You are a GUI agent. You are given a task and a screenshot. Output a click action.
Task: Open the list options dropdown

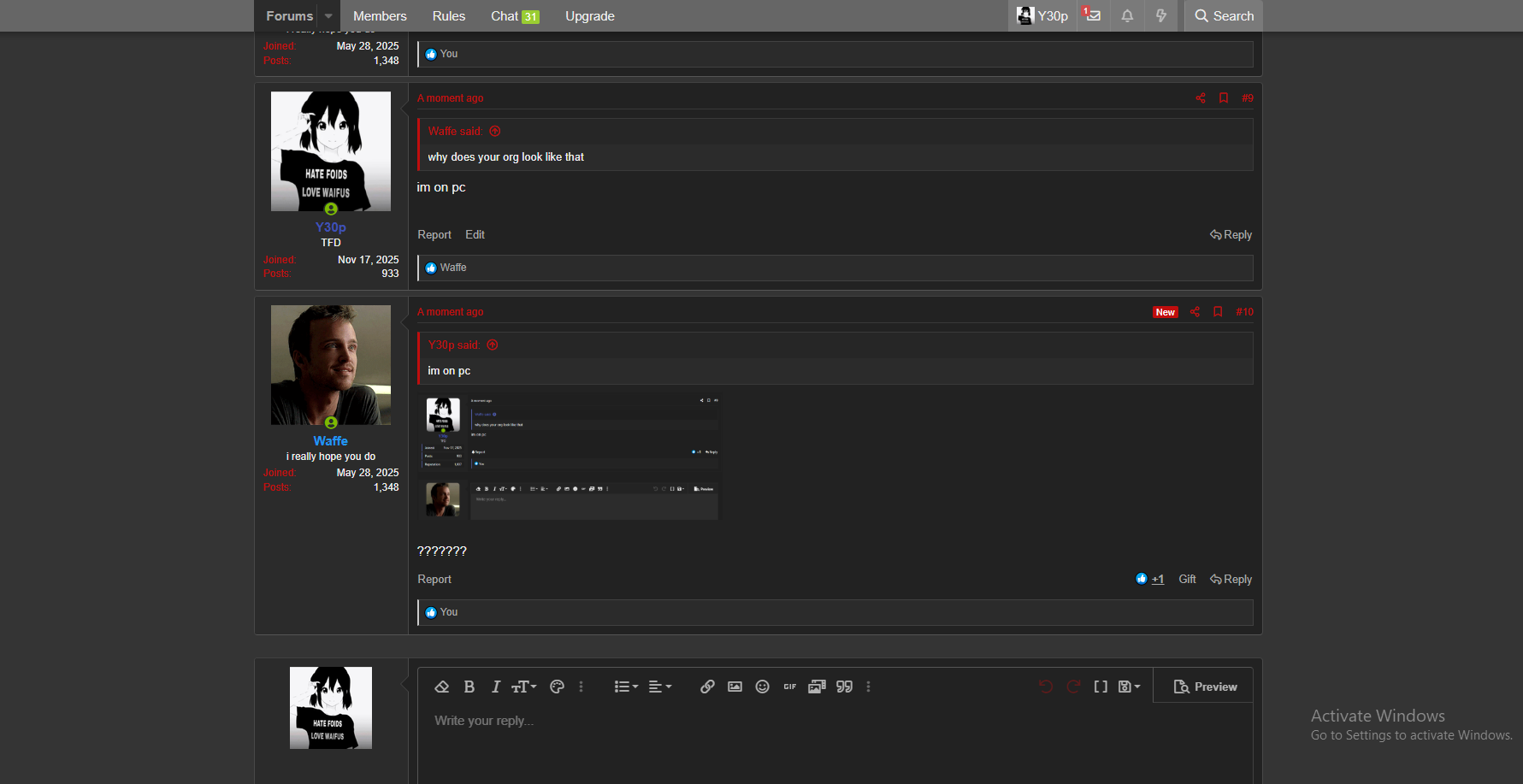pyautogui.click(x=626, y=687)
